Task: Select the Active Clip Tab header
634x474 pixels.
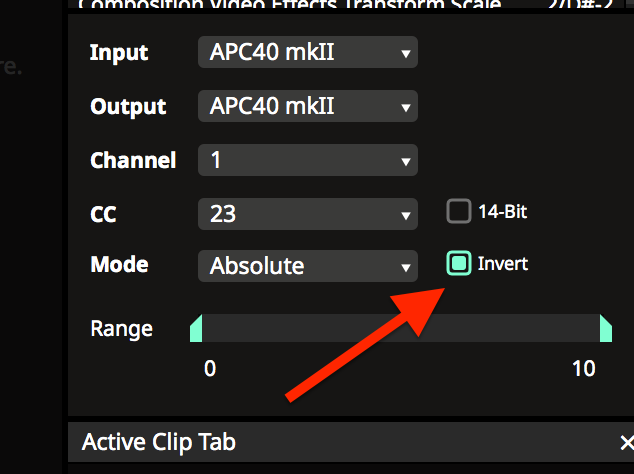Action: click(x=159, y=442)
